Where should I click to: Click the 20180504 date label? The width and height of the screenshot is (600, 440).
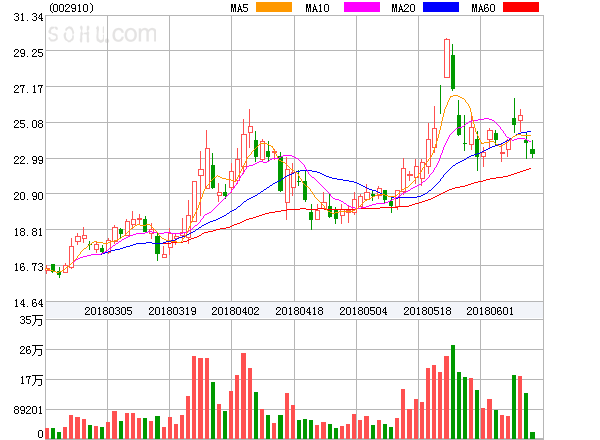pyautogui.click(x=363, y=311)
